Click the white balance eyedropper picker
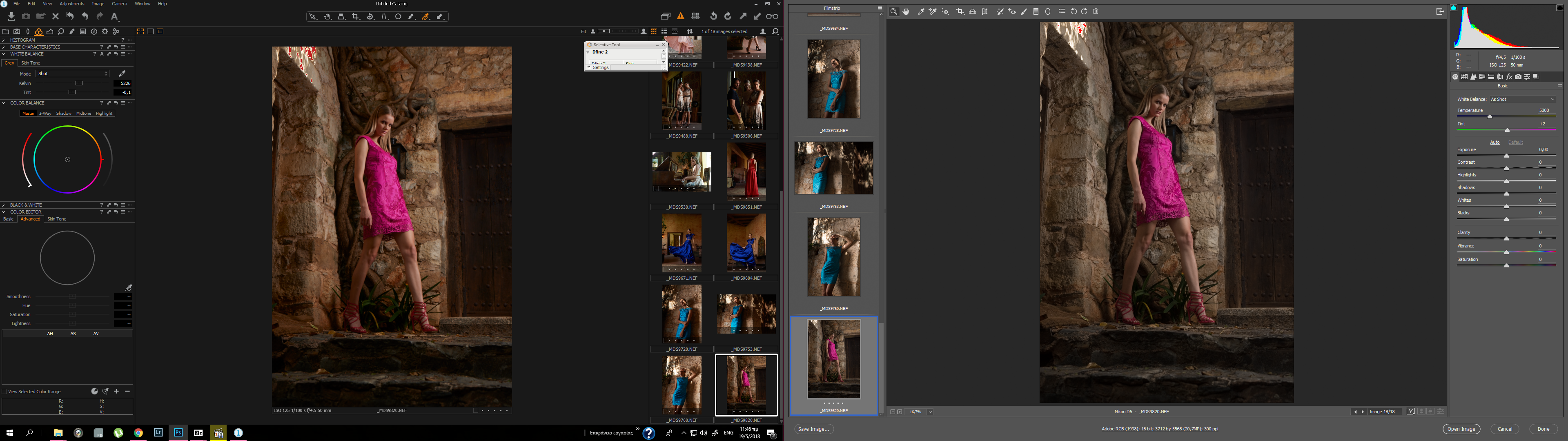 122,73
